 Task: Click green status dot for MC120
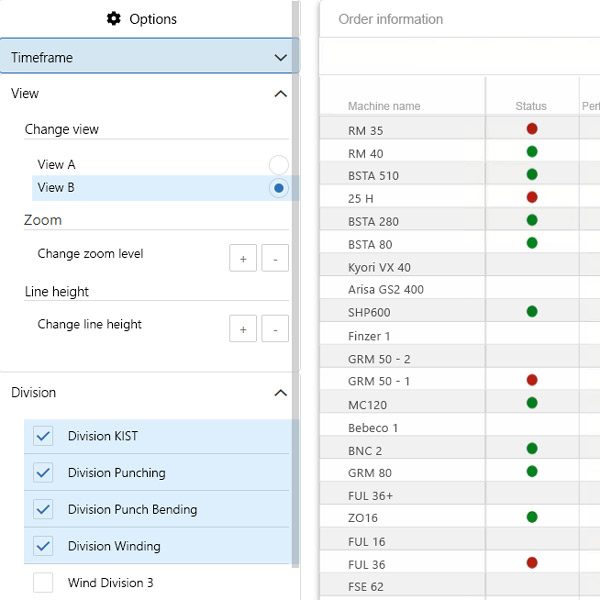click(x=532, y=403)
